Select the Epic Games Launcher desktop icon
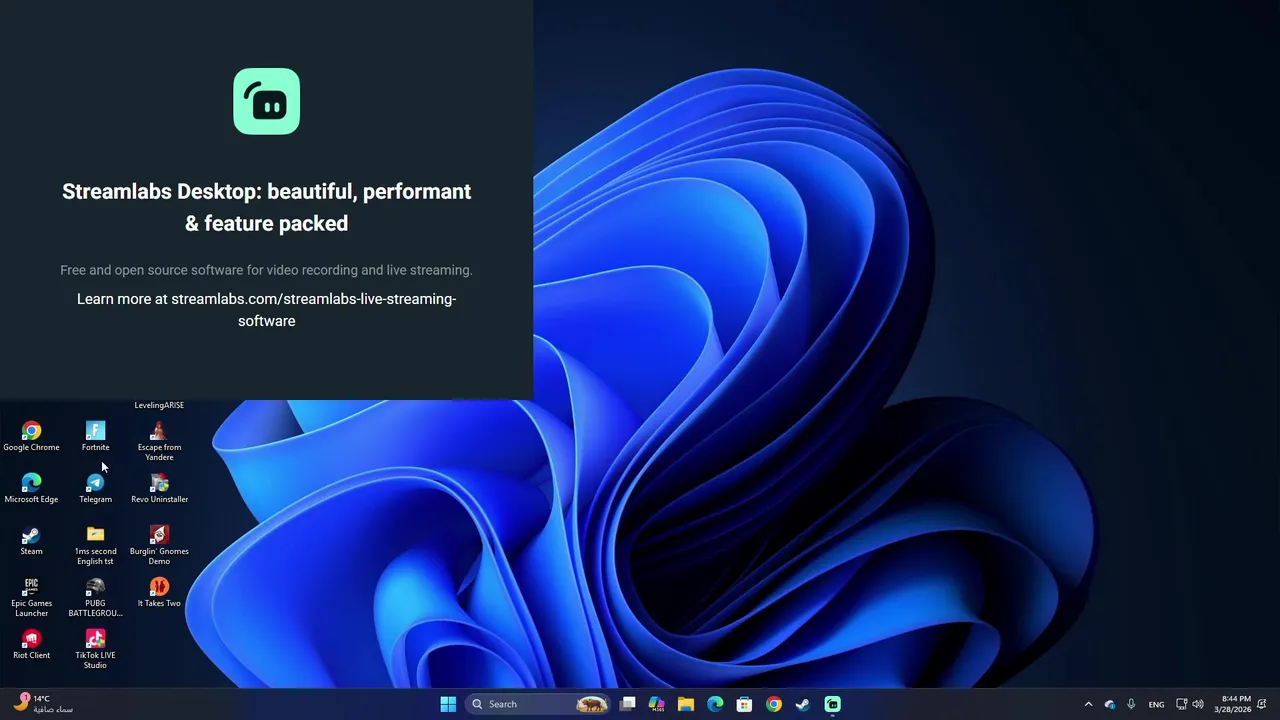 (x=31, y=598)
